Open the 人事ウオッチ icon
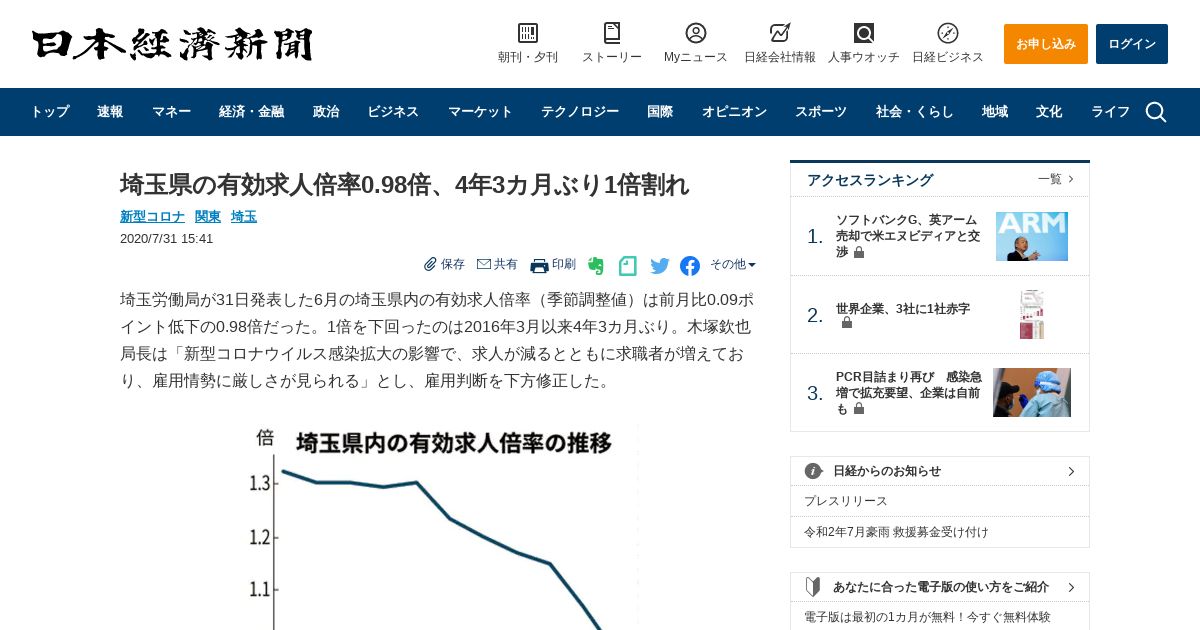The height and width of the screenshot is (630, 1200). 864,33
